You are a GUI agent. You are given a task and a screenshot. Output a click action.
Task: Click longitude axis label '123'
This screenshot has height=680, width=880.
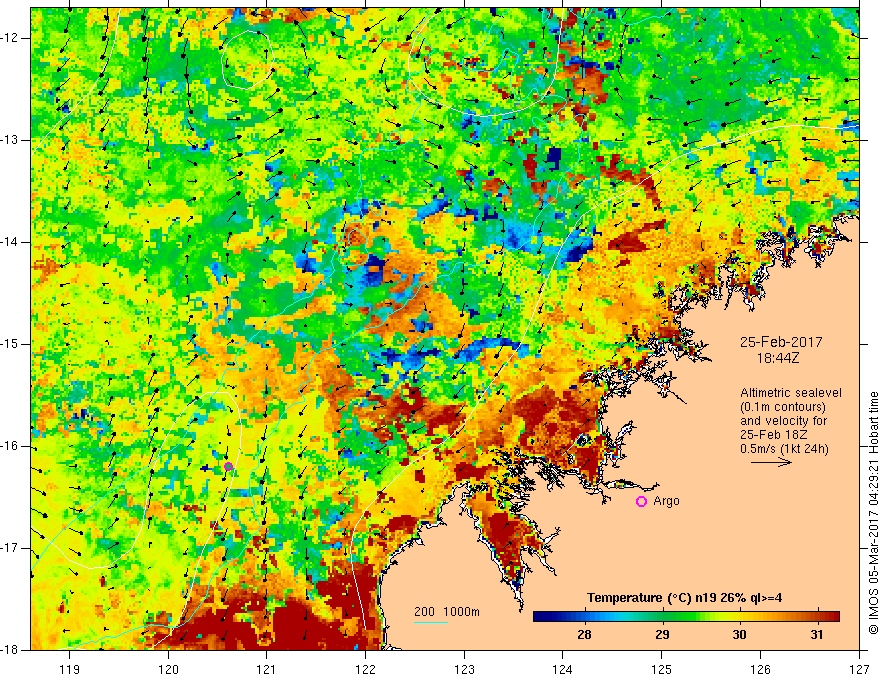tap(464, 669)
